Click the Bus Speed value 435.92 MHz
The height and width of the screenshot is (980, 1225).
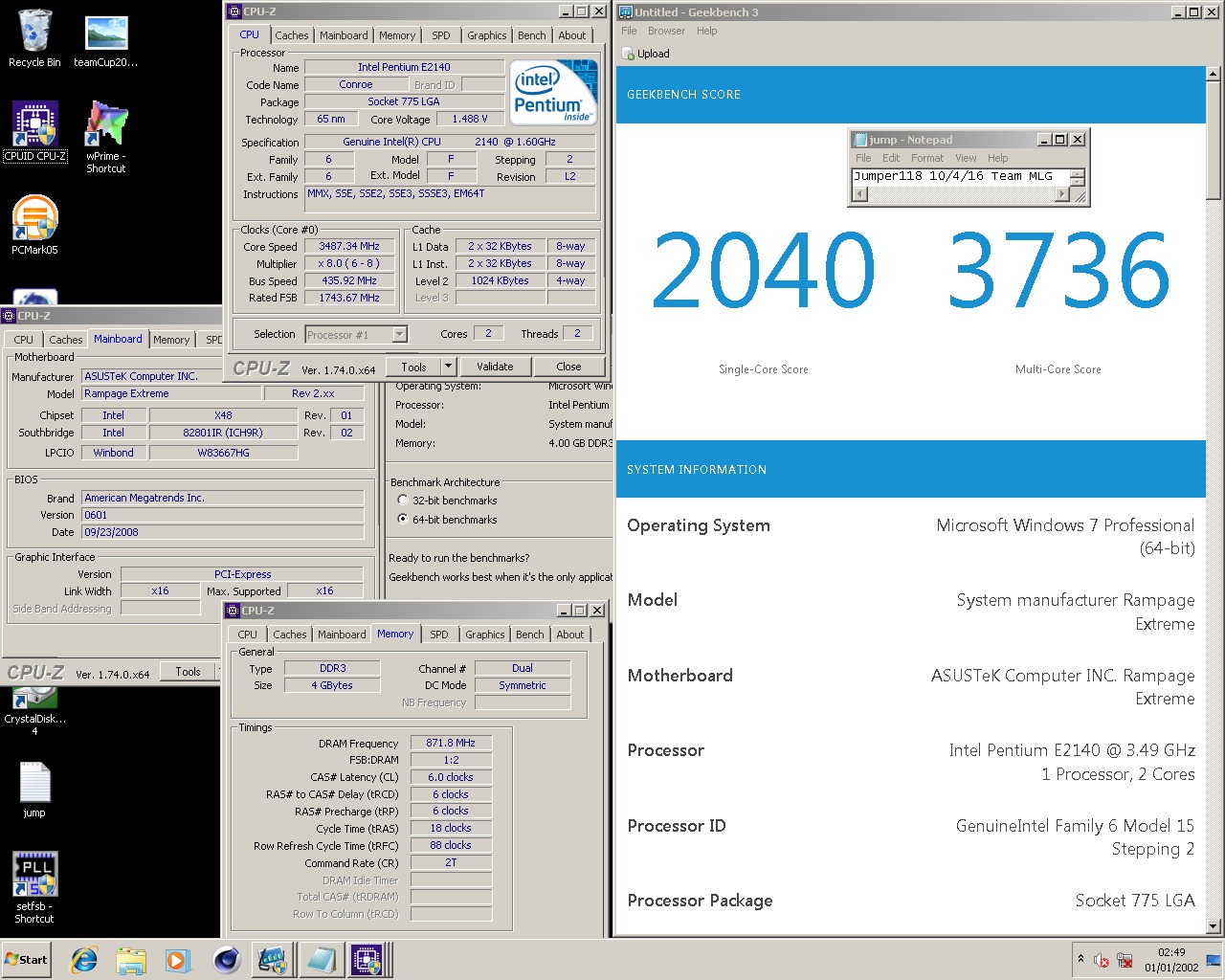(349, 280)
